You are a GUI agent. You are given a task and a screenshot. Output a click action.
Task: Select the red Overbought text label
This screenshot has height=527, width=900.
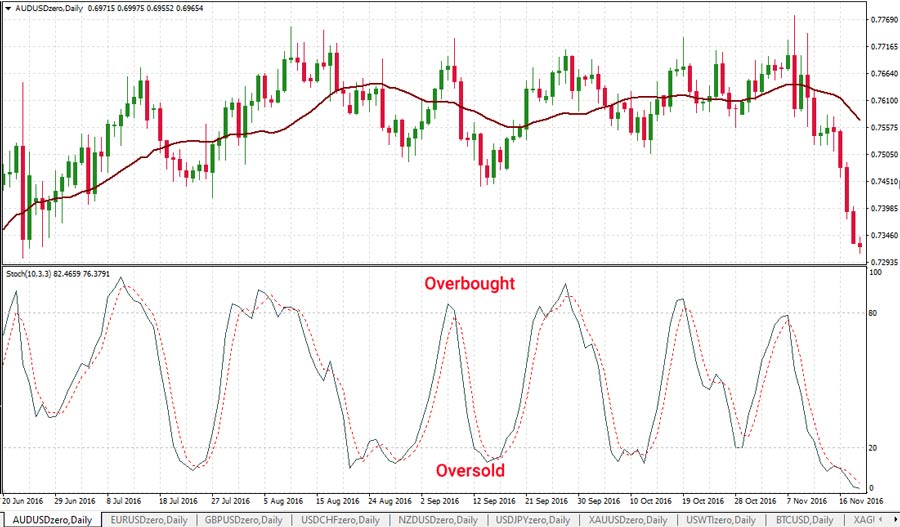pyautogui.click(x=469, y=284)
